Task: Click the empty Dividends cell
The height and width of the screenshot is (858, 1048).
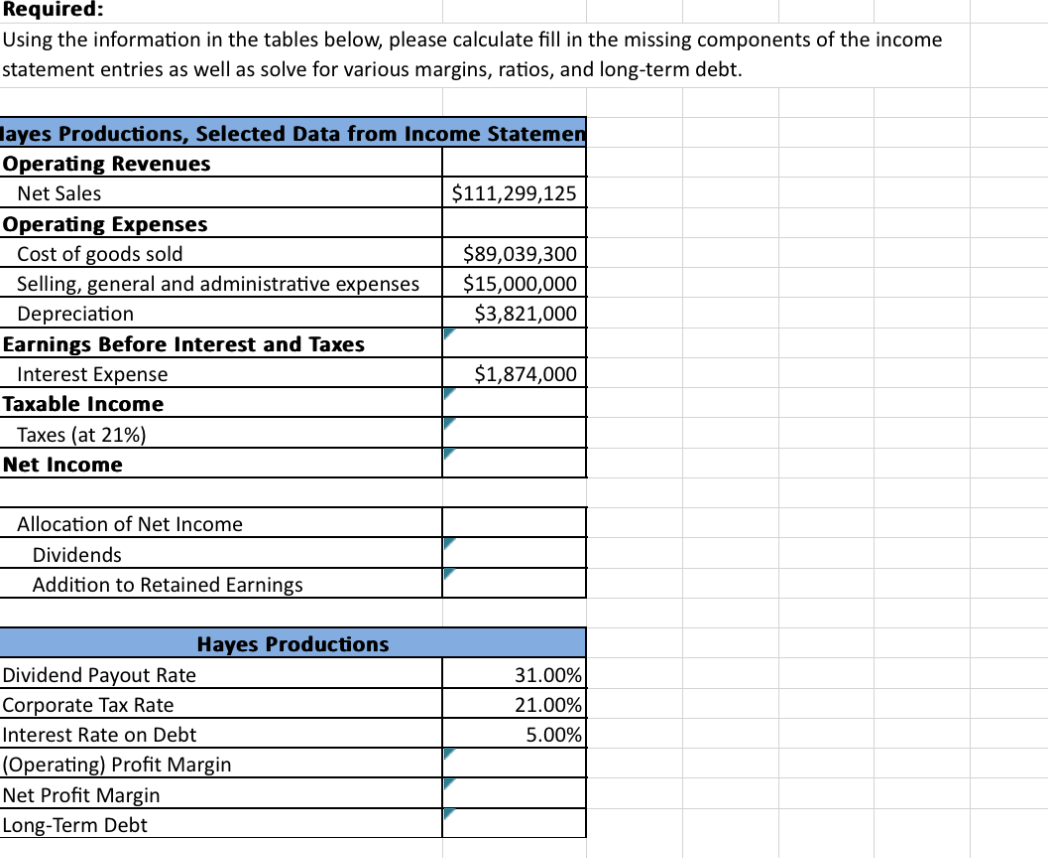Action: [x=514, y=554]
